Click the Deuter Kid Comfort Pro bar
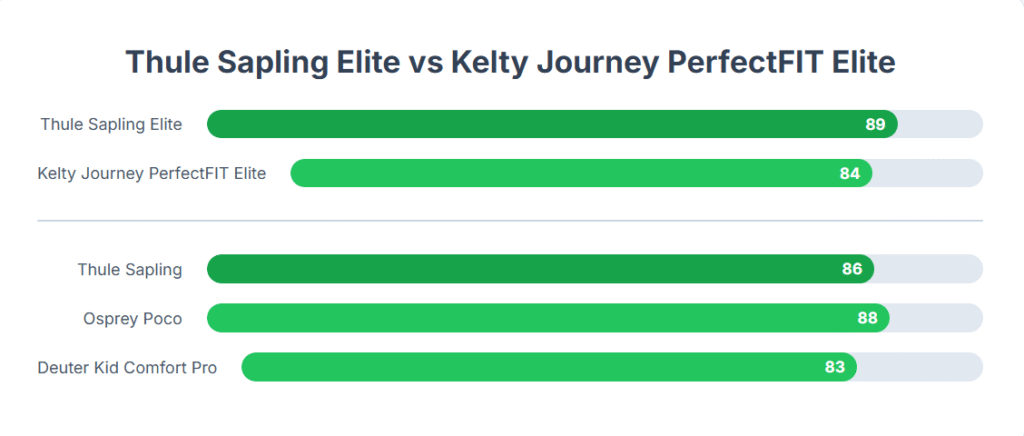 (x=549, y=367)
